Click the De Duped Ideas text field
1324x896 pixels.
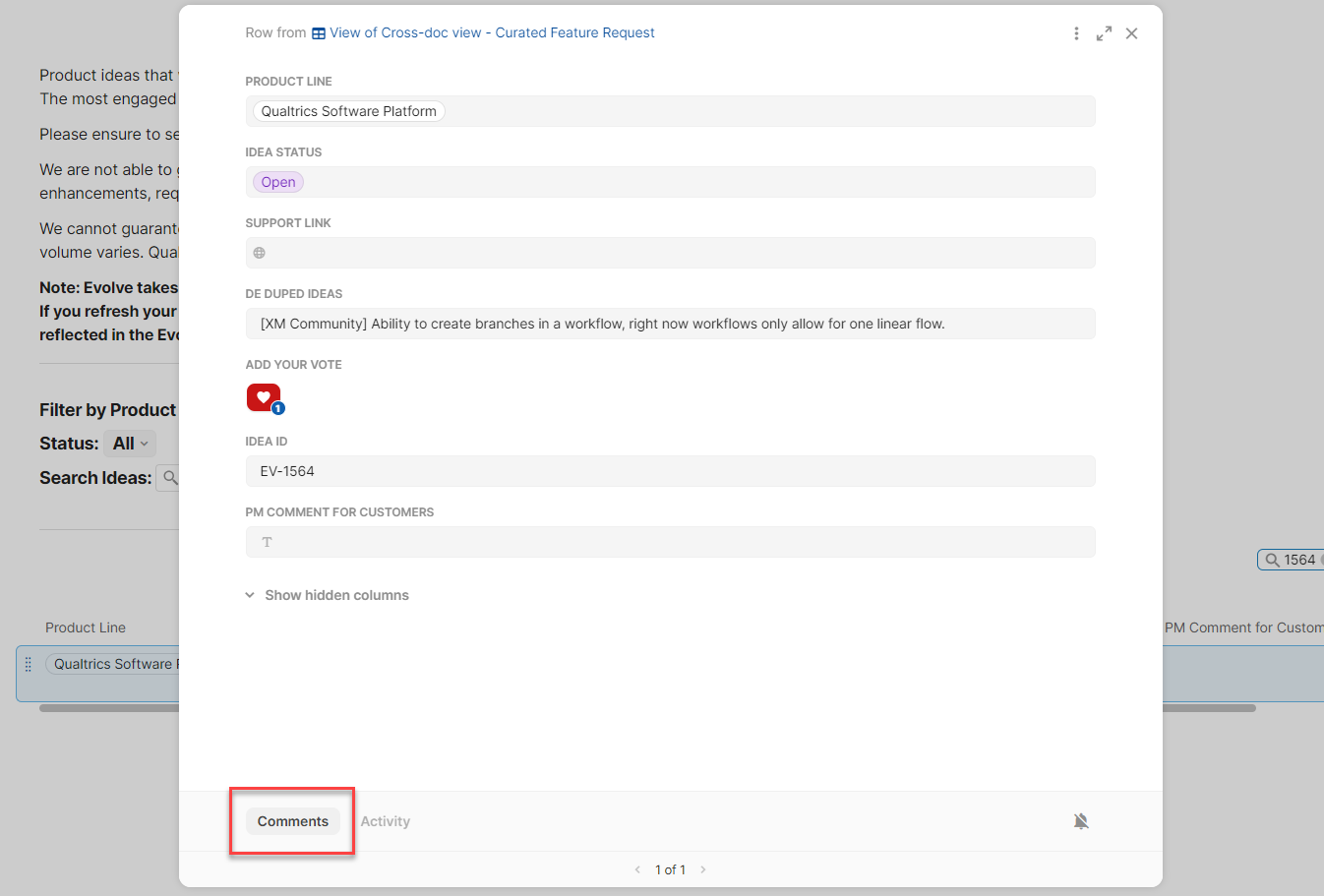pyautogui.click(x=670, y=324)
